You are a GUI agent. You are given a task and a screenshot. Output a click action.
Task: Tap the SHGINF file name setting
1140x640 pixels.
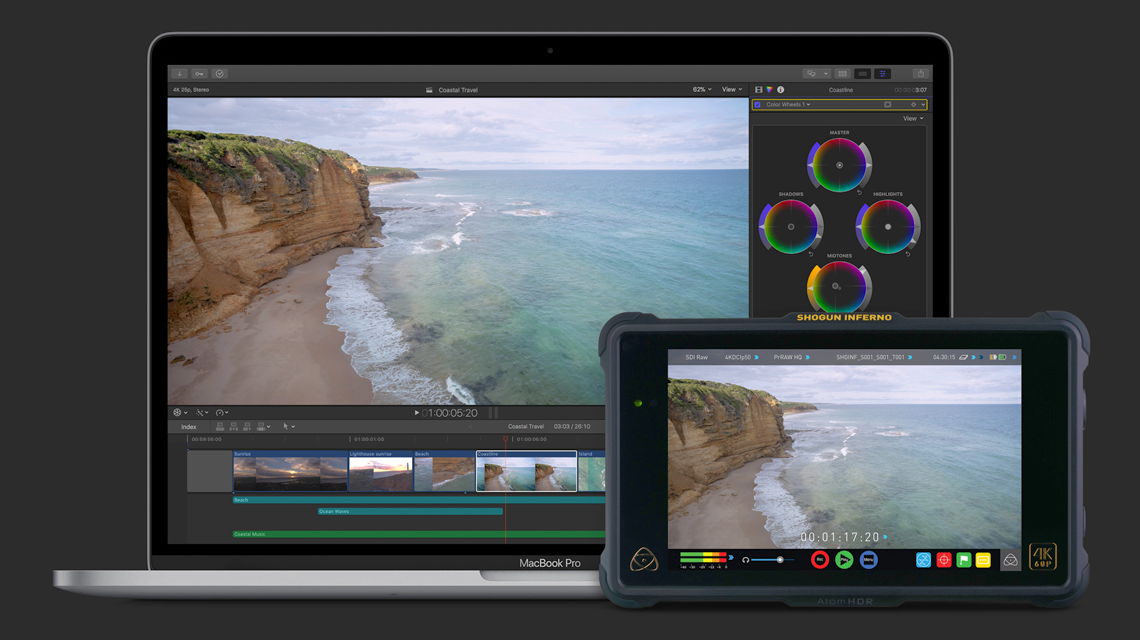[x=870, y=357]
